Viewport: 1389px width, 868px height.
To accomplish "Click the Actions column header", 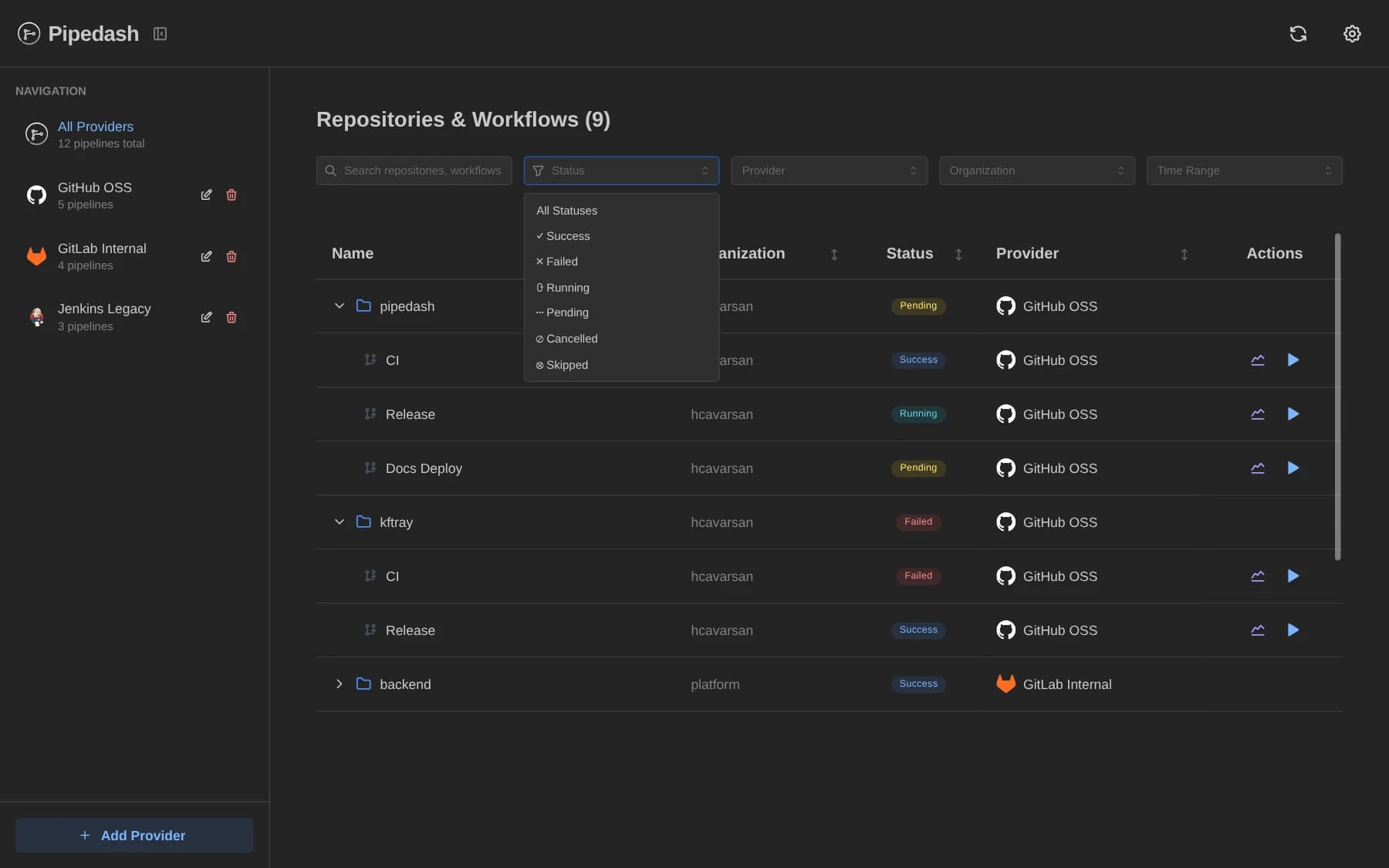I will tap(1274, 253).
